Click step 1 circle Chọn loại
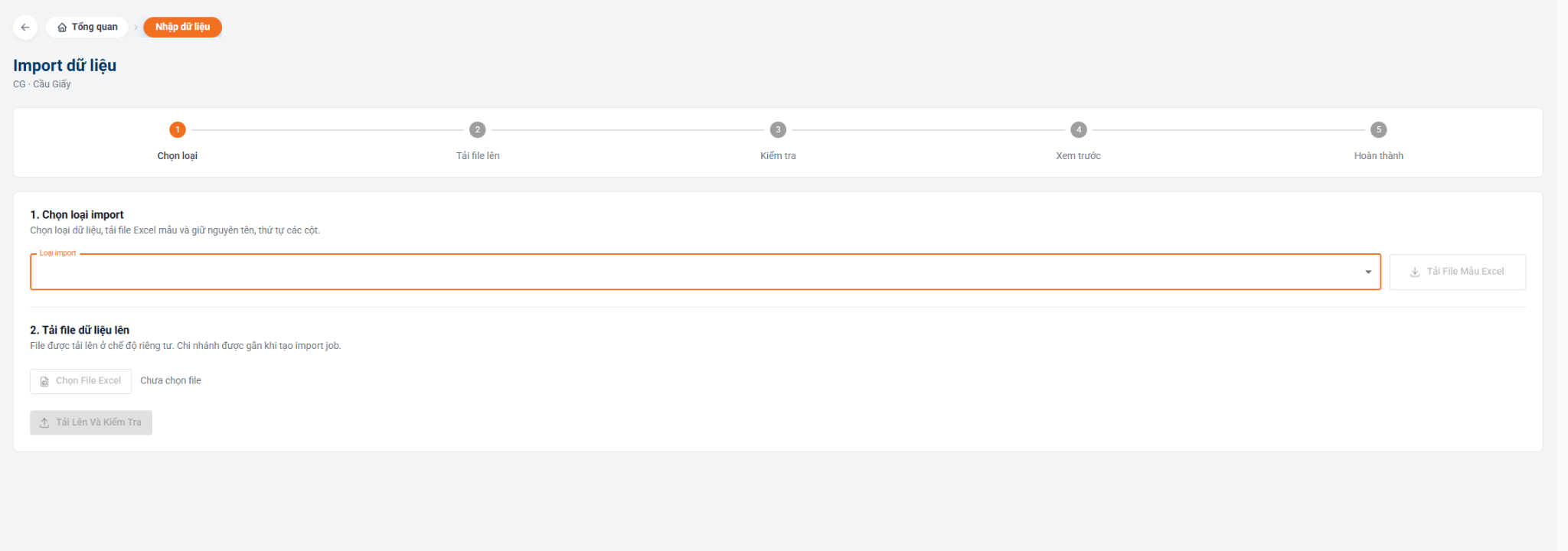Image resolution: width=1568 pixels, height=551 pixels. tap(178, 129)
